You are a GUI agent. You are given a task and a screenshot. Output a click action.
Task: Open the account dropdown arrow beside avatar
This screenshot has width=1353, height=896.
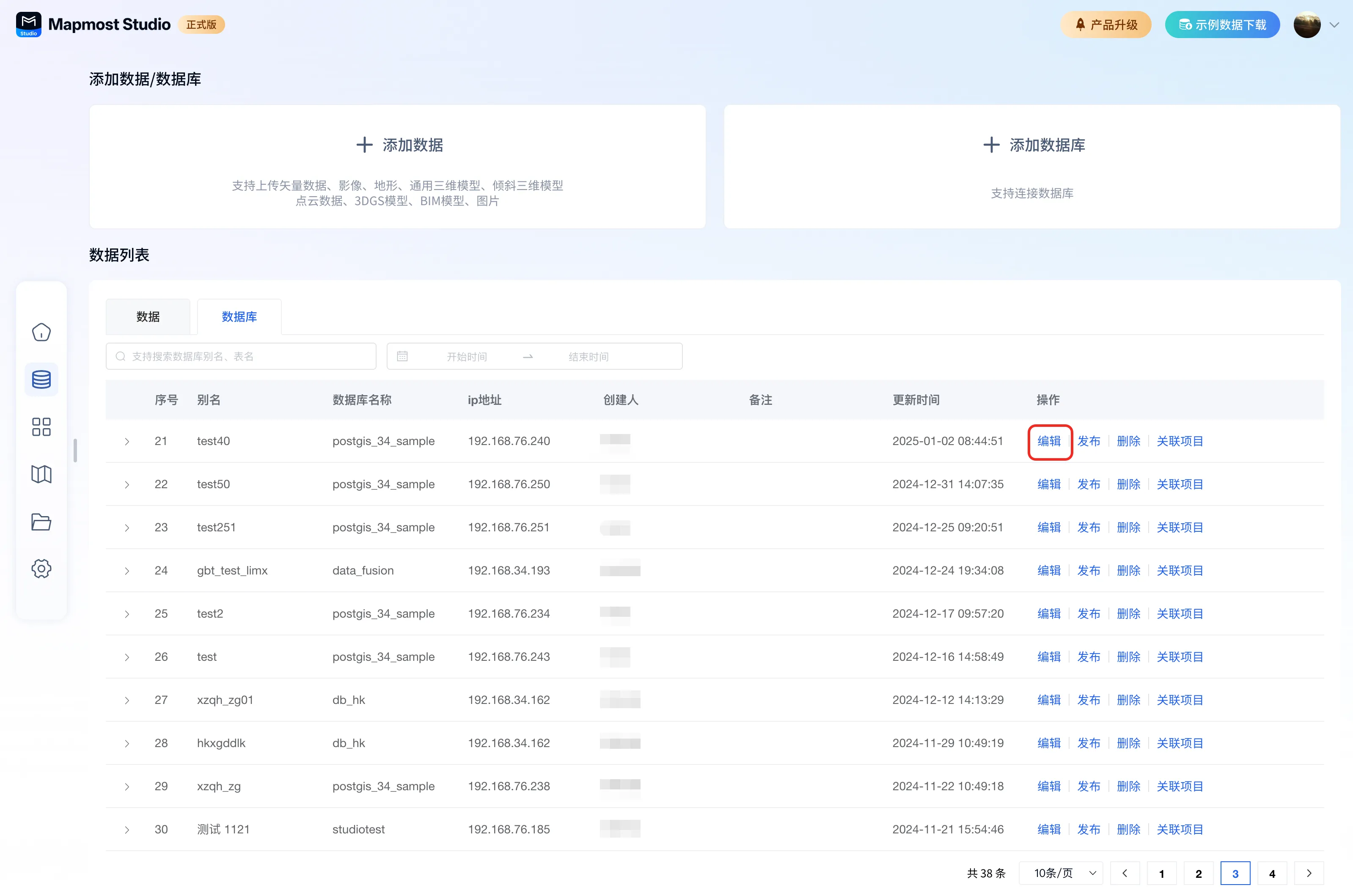click(1335, 25)
